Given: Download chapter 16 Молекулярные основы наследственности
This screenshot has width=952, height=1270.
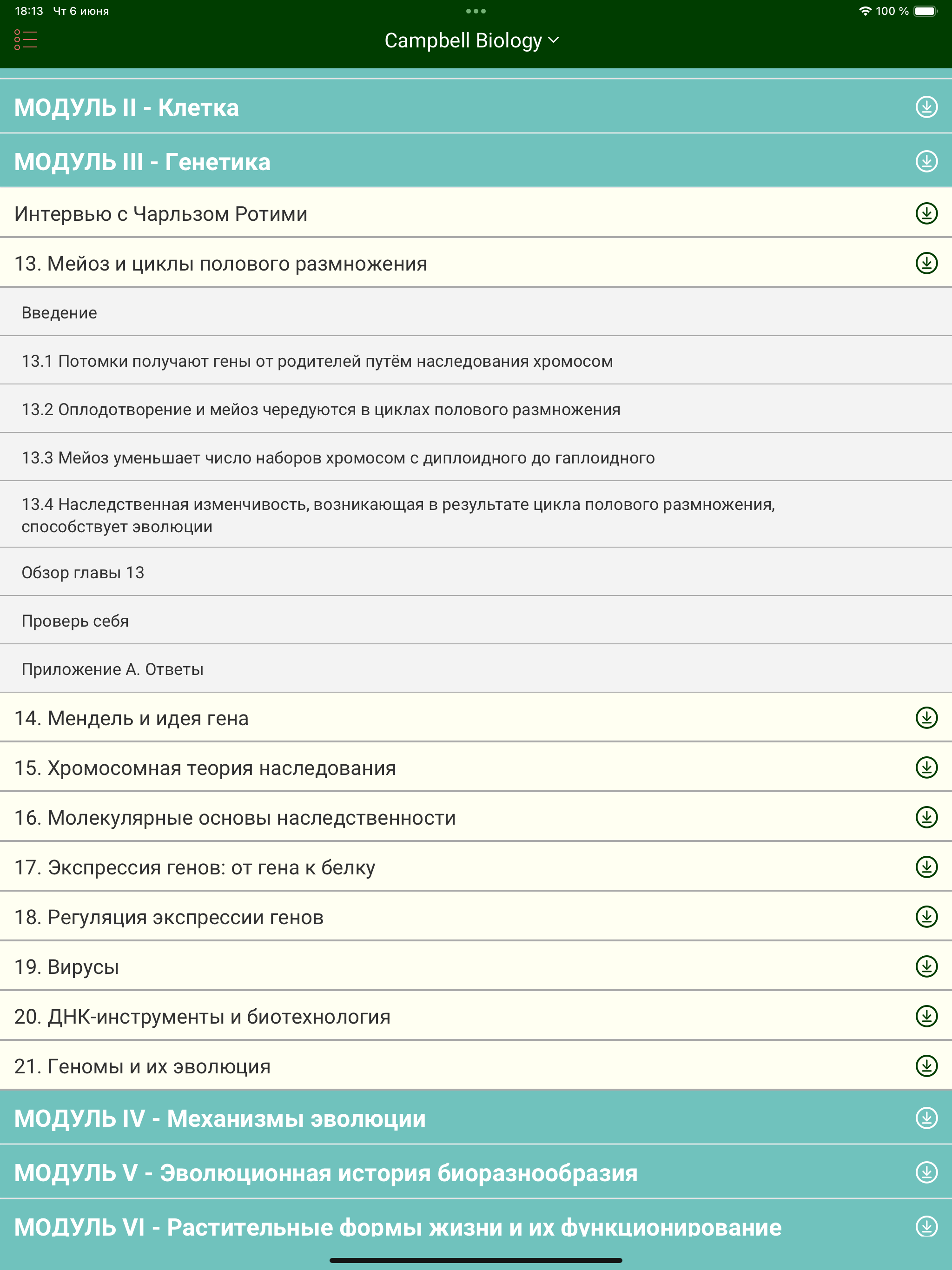Looking at the screenshot, I should click(x=926, y=817).
